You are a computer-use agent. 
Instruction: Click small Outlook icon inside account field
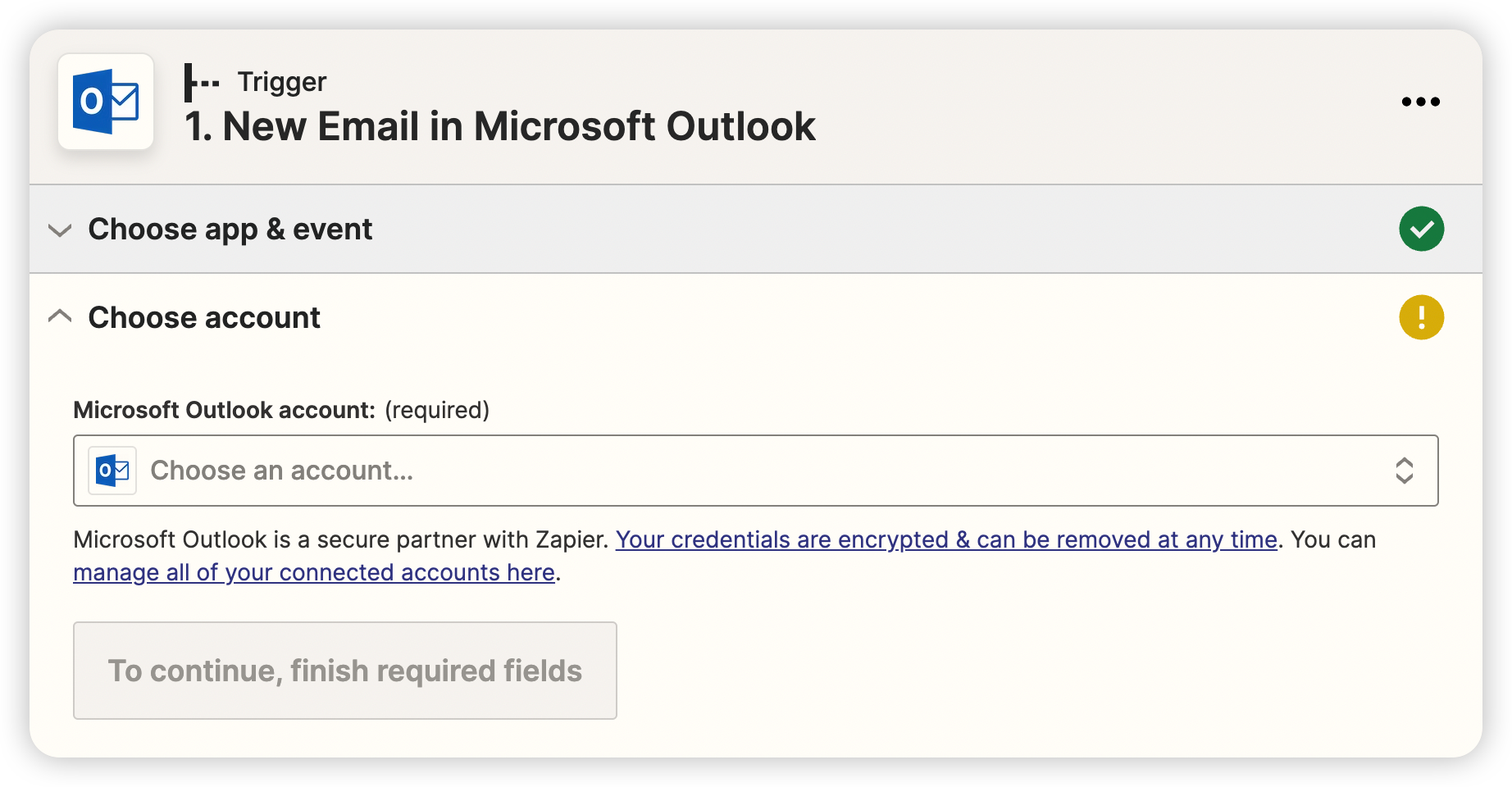tap(112, 471)
